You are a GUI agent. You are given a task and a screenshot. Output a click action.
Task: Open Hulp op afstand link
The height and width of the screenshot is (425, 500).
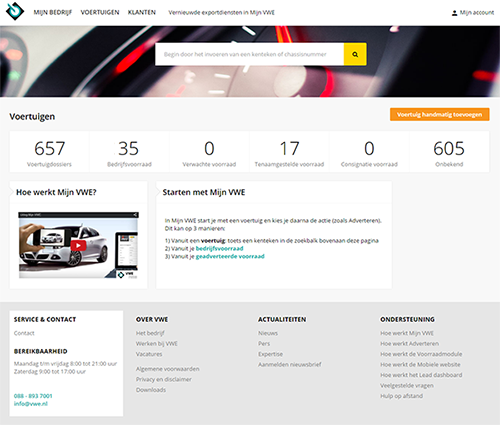pyautogui.click(x=402, y=396)
